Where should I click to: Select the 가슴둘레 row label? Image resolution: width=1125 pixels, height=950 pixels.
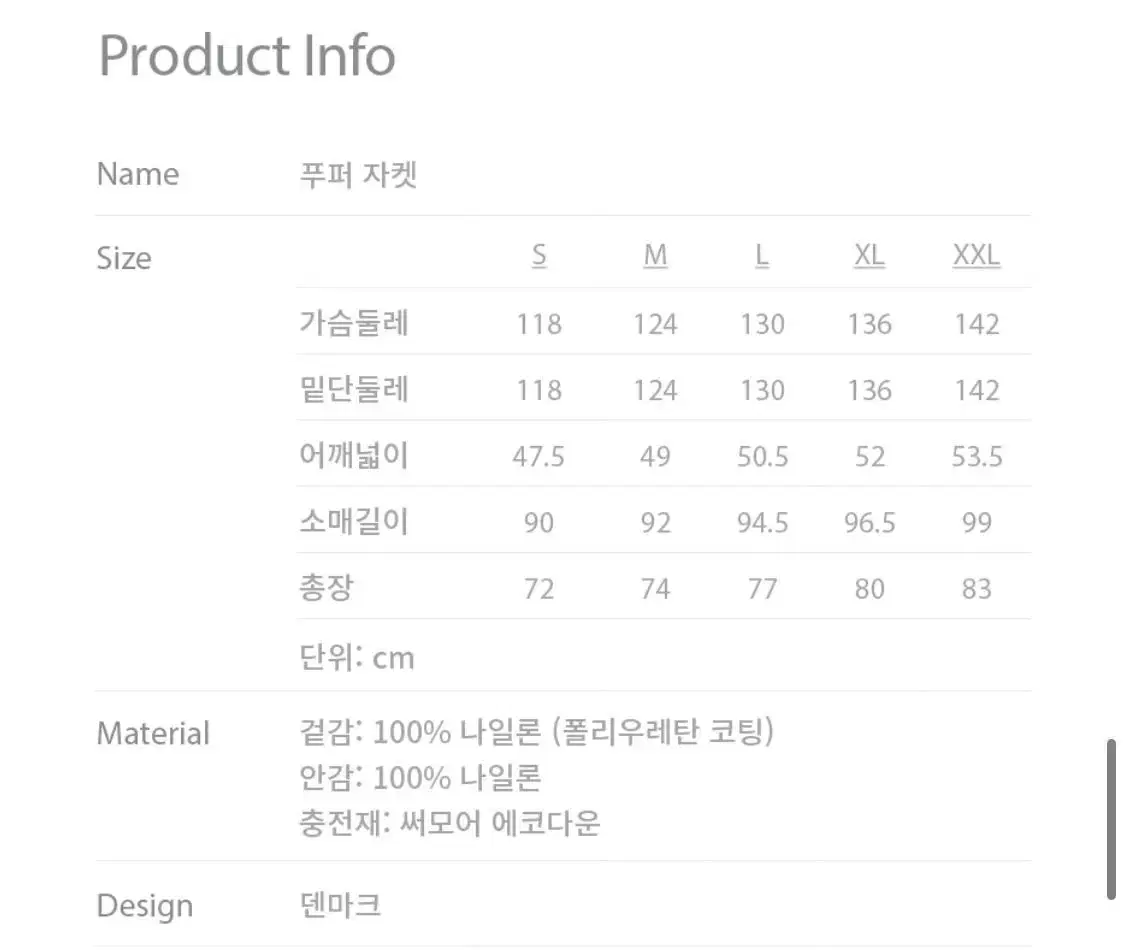pos(354,323)
